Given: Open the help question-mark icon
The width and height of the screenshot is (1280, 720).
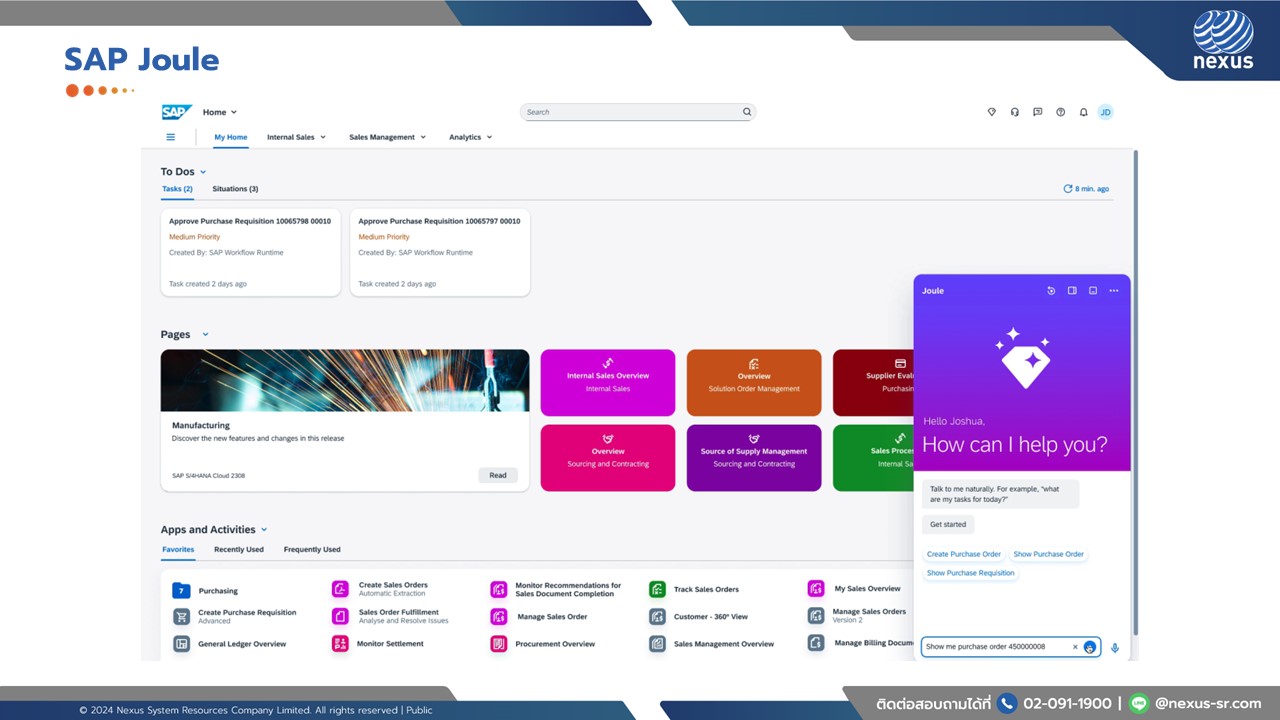Looking at the screenshot, I should (x=1061, y=112).
